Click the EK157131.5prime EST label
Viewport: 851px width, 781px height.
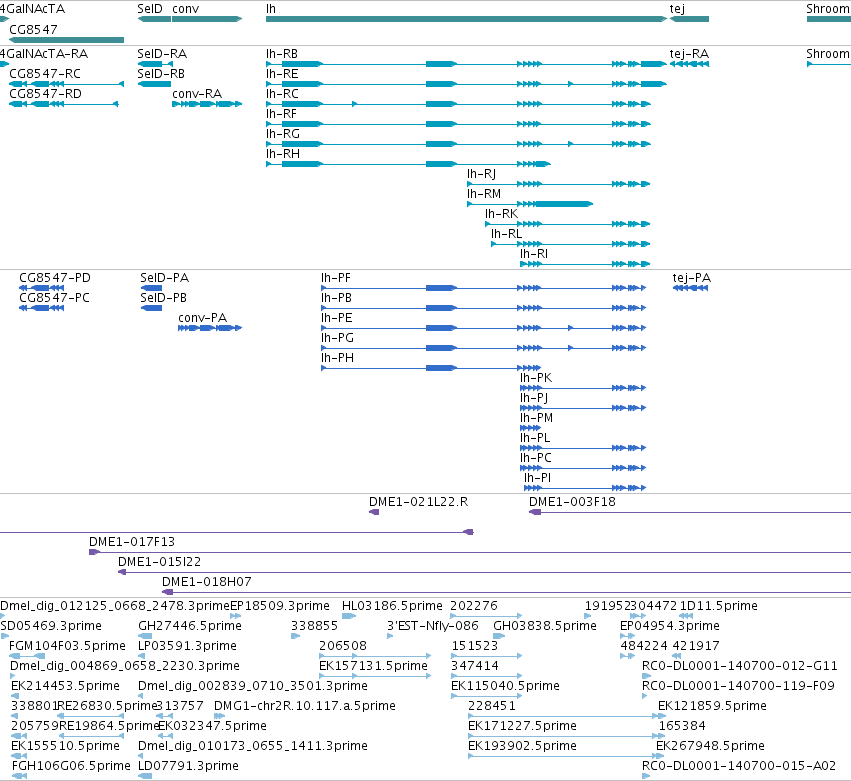coord(373,666)
